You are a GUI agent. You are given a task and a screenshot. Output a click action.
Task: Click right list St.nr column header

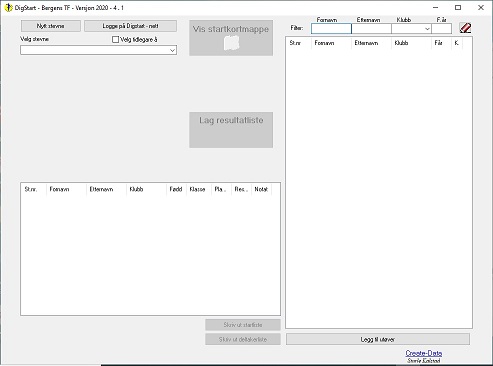(x=299, y=43)
